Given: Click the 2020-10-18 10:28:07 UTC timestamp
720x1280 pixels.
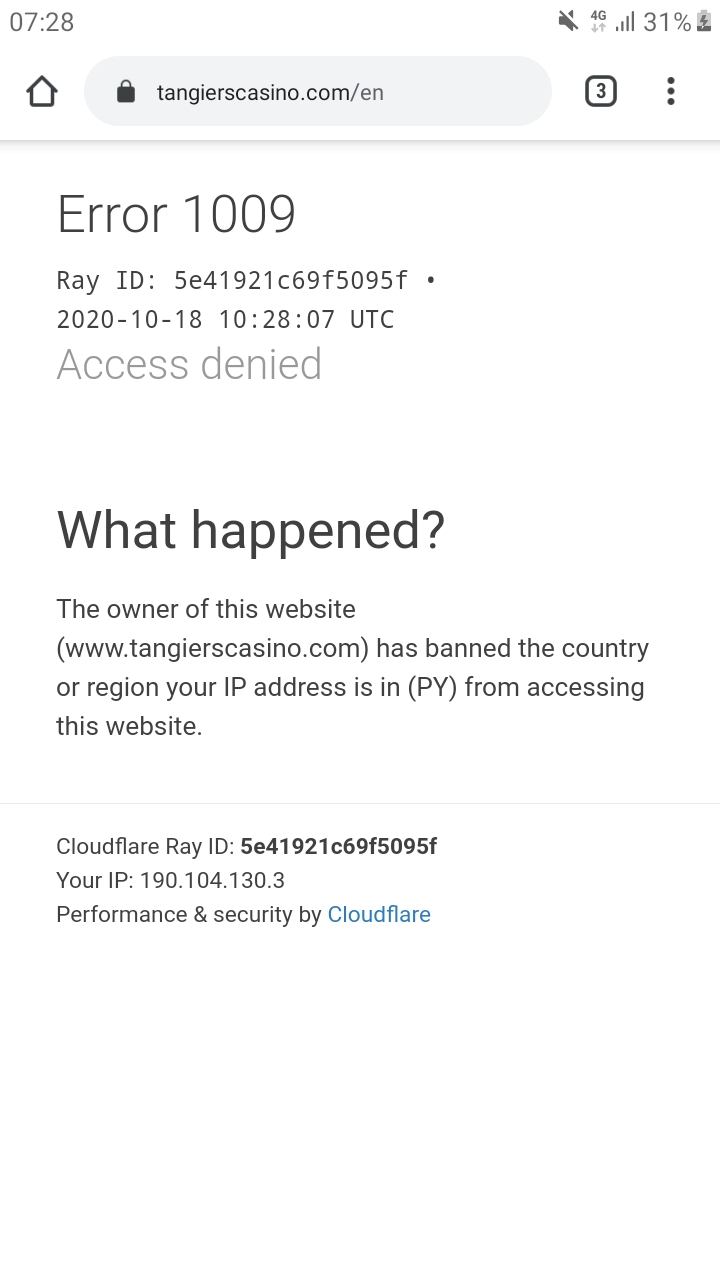Looking at the screenshot, I should coord(225,319).
